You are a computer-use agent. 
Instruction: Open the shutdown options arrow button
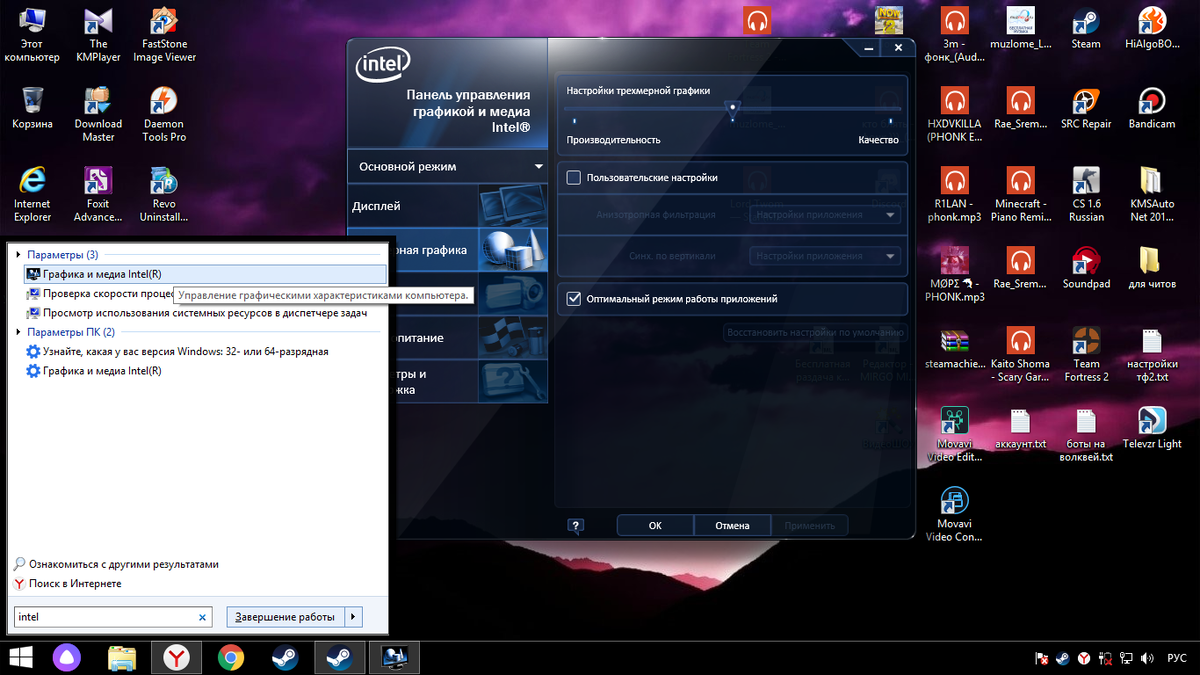point(354,617)
